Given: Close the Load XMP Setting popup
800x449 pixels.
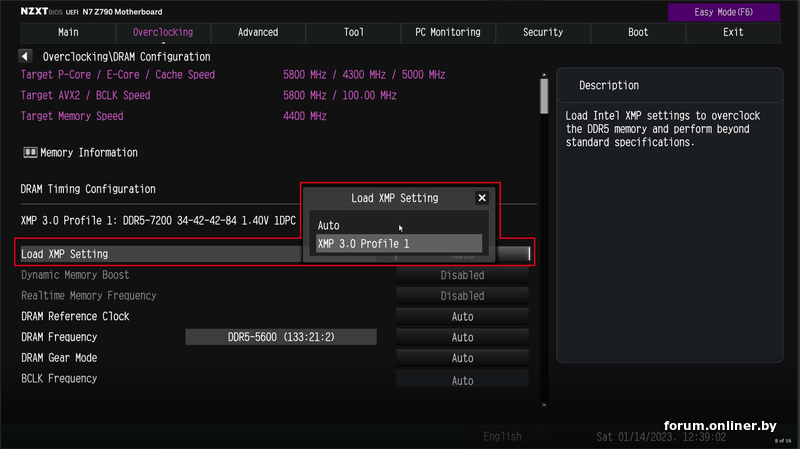Looking at the screenshot, I should tap(482, 198).
